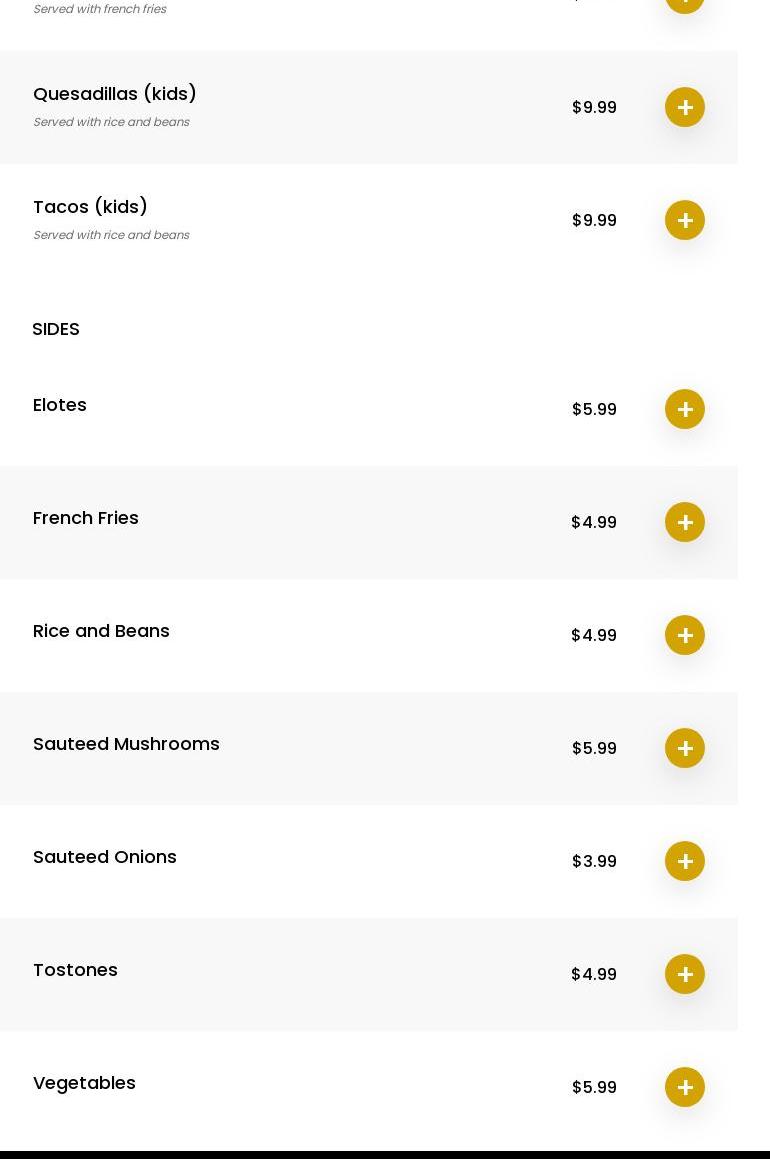Tap plus icon beside Sauteed Onions
This screenshot has height=1159, width=770.
click(685, 861)
